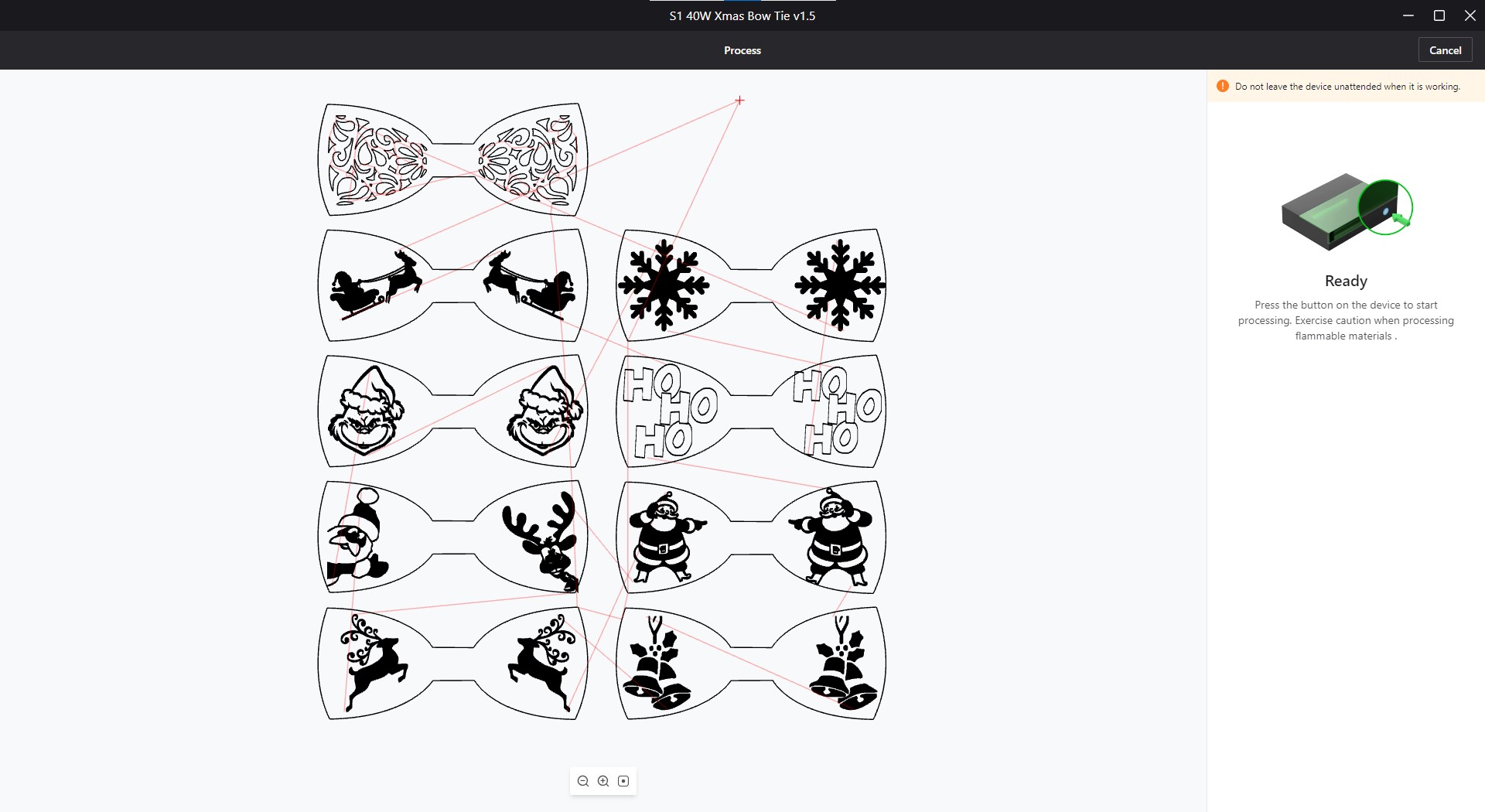The width and height of the screenshot is (1485, 812).
Task: Fit the preview to the screen
Action: [x=623, y=781]
